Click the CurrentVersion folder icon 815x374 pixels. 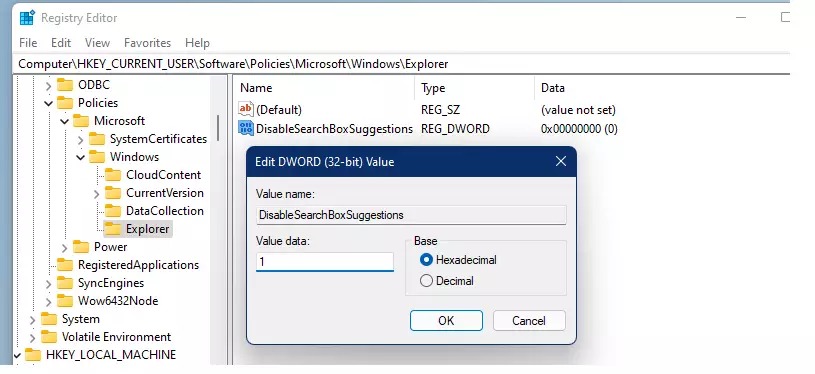click(113, 193)
